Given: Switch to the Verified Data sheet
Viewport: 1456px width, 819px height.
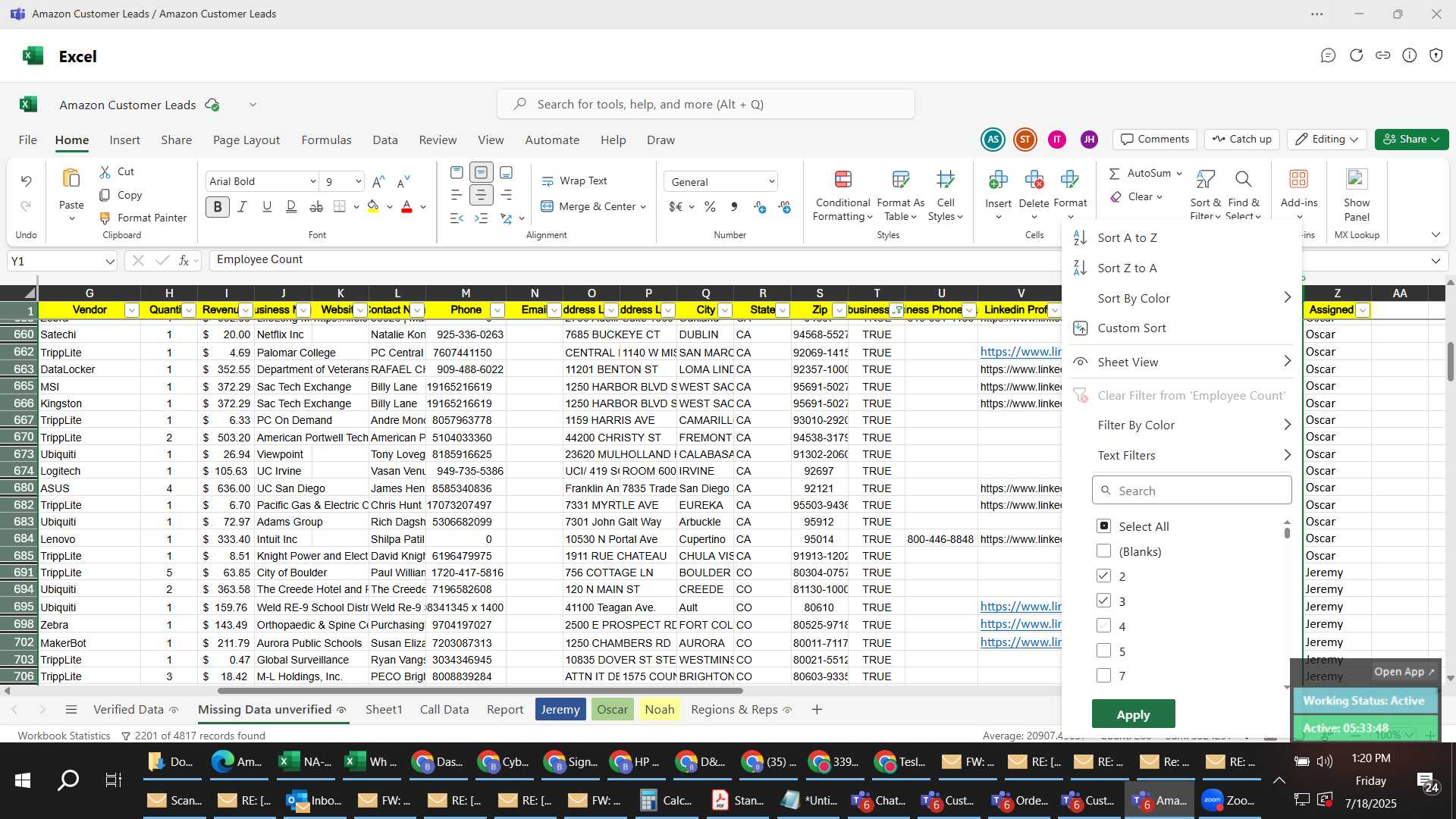Looking at the screenshot, I should click(128, 710).
